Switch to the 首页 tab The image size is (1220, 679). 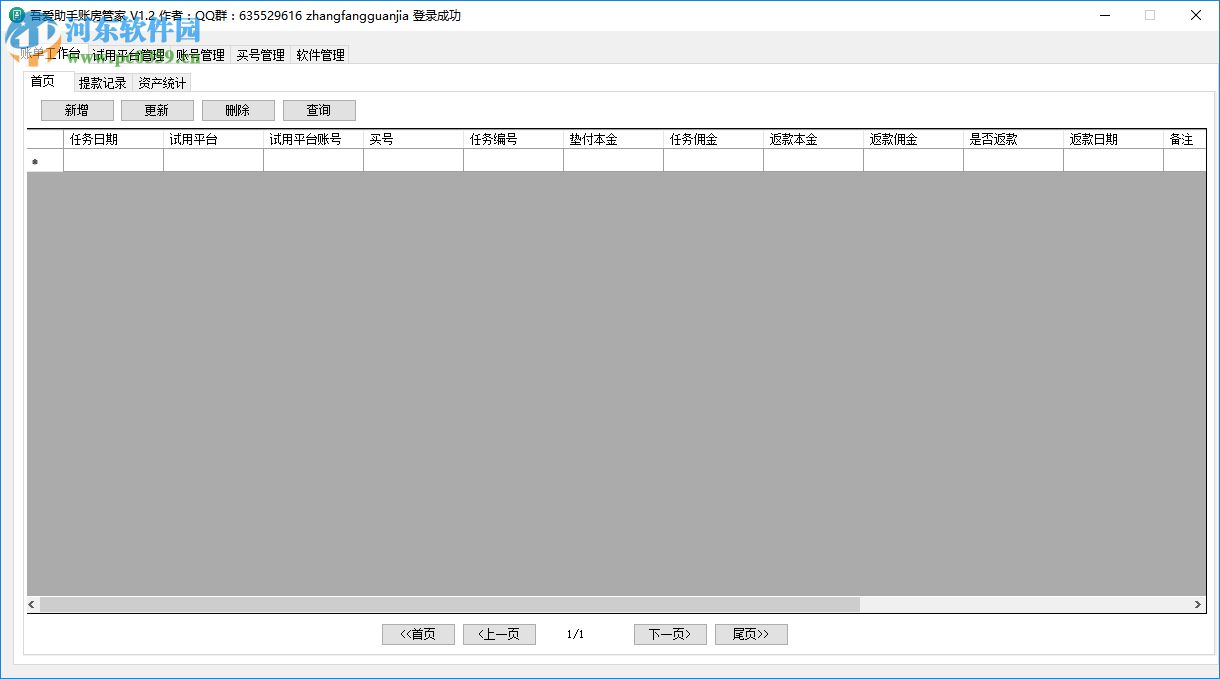tap(45, 82)
